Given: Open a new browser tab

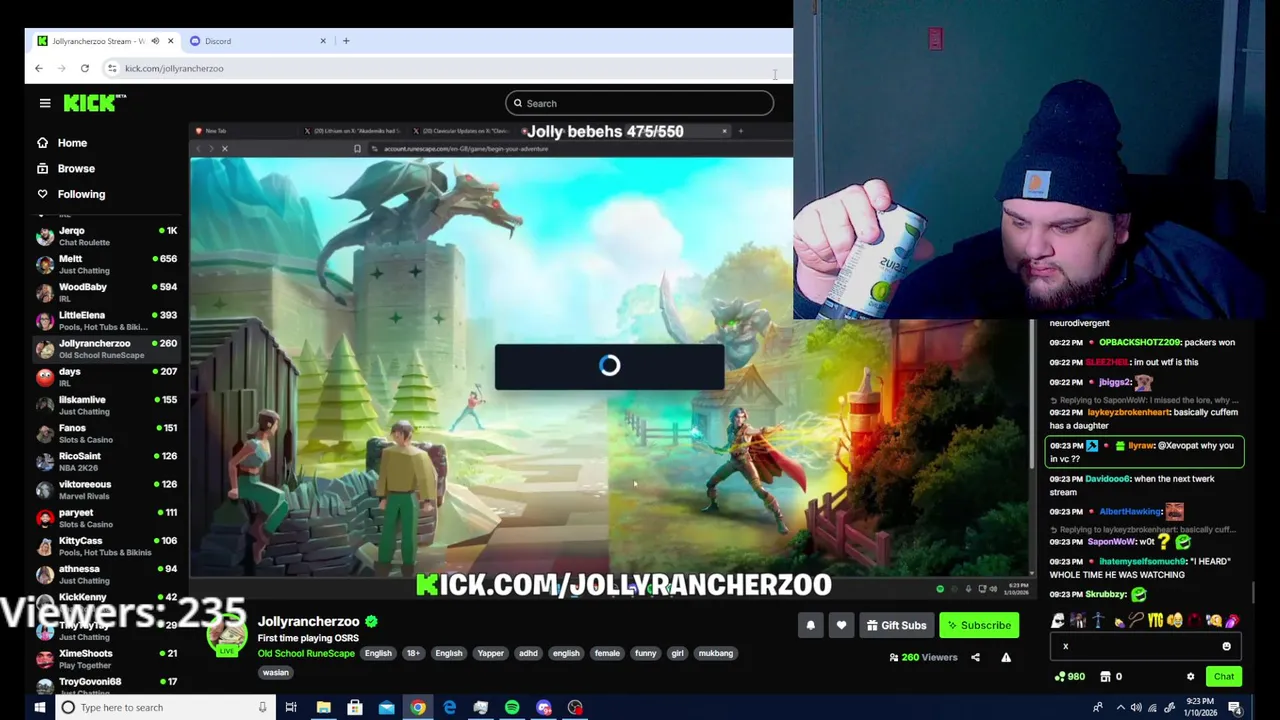Looking at the screenshot, I should [346, 41].
